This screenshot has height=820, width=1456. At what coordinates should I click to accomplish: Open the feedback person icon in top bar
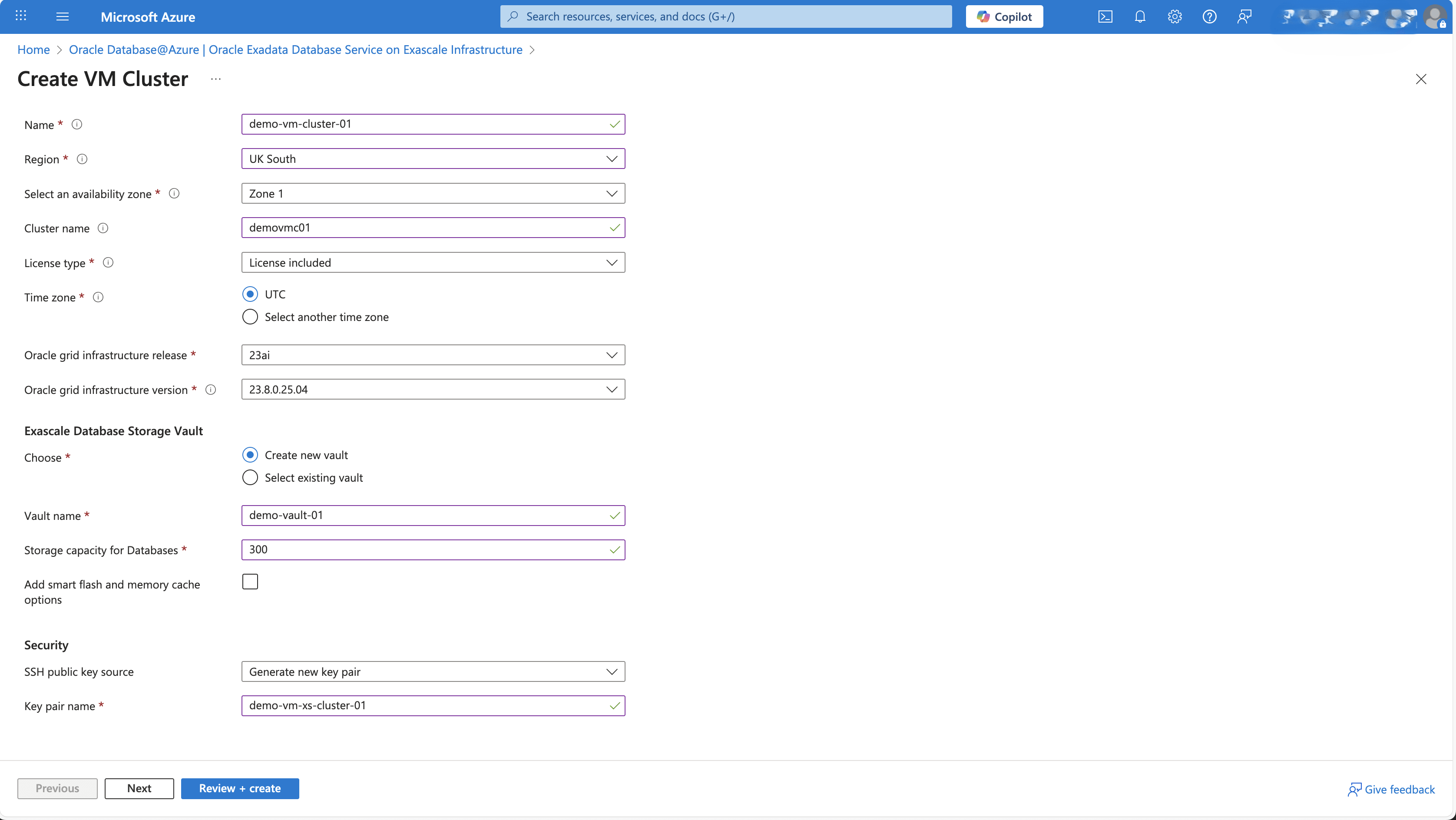(1244, 17)
